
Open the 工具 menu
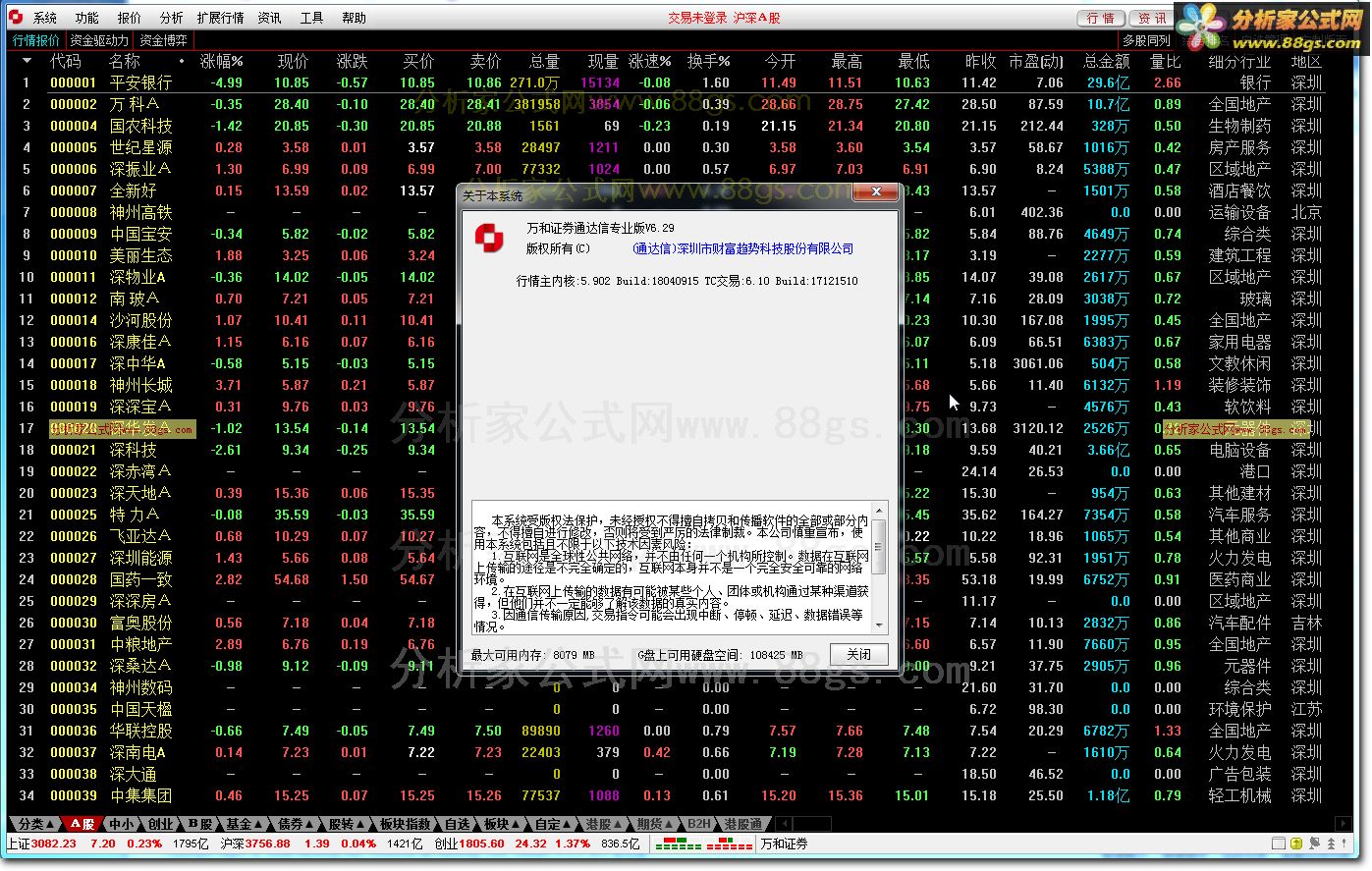click(x=311, y=18)
